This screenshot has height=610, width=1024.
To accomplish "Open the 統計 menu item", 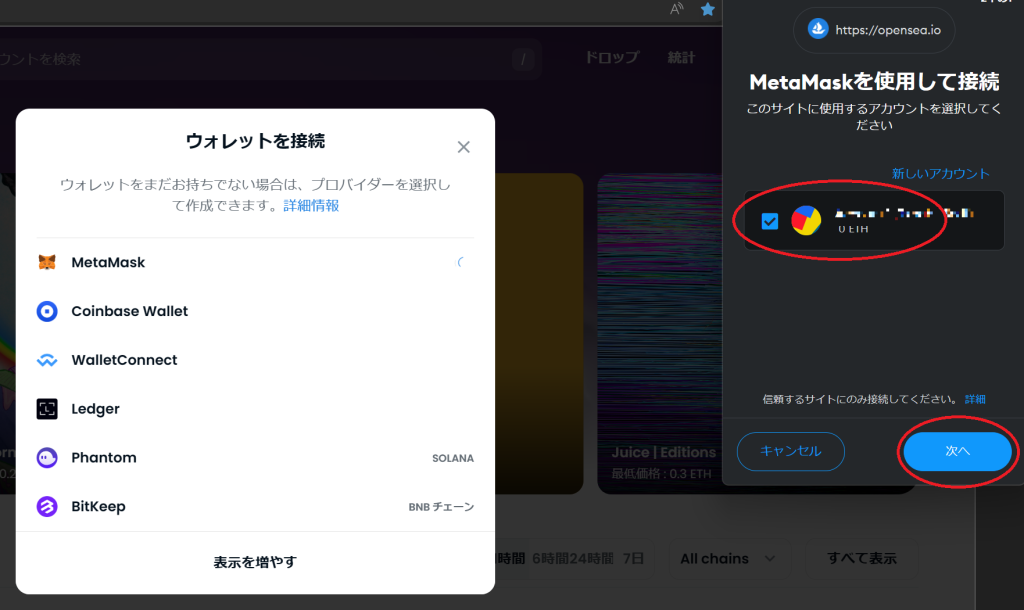I will tap(681, 58).
